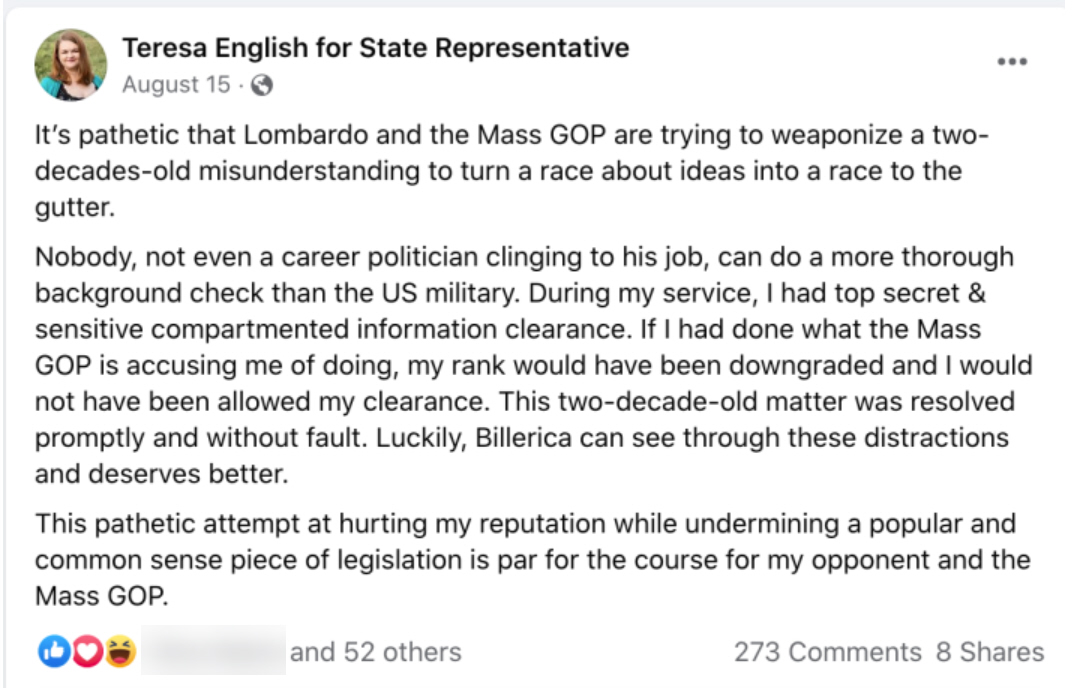Click the word 'gutter' ending the first paragraph
Viewport: 1074px width, 688px height.
coord(71,207)
